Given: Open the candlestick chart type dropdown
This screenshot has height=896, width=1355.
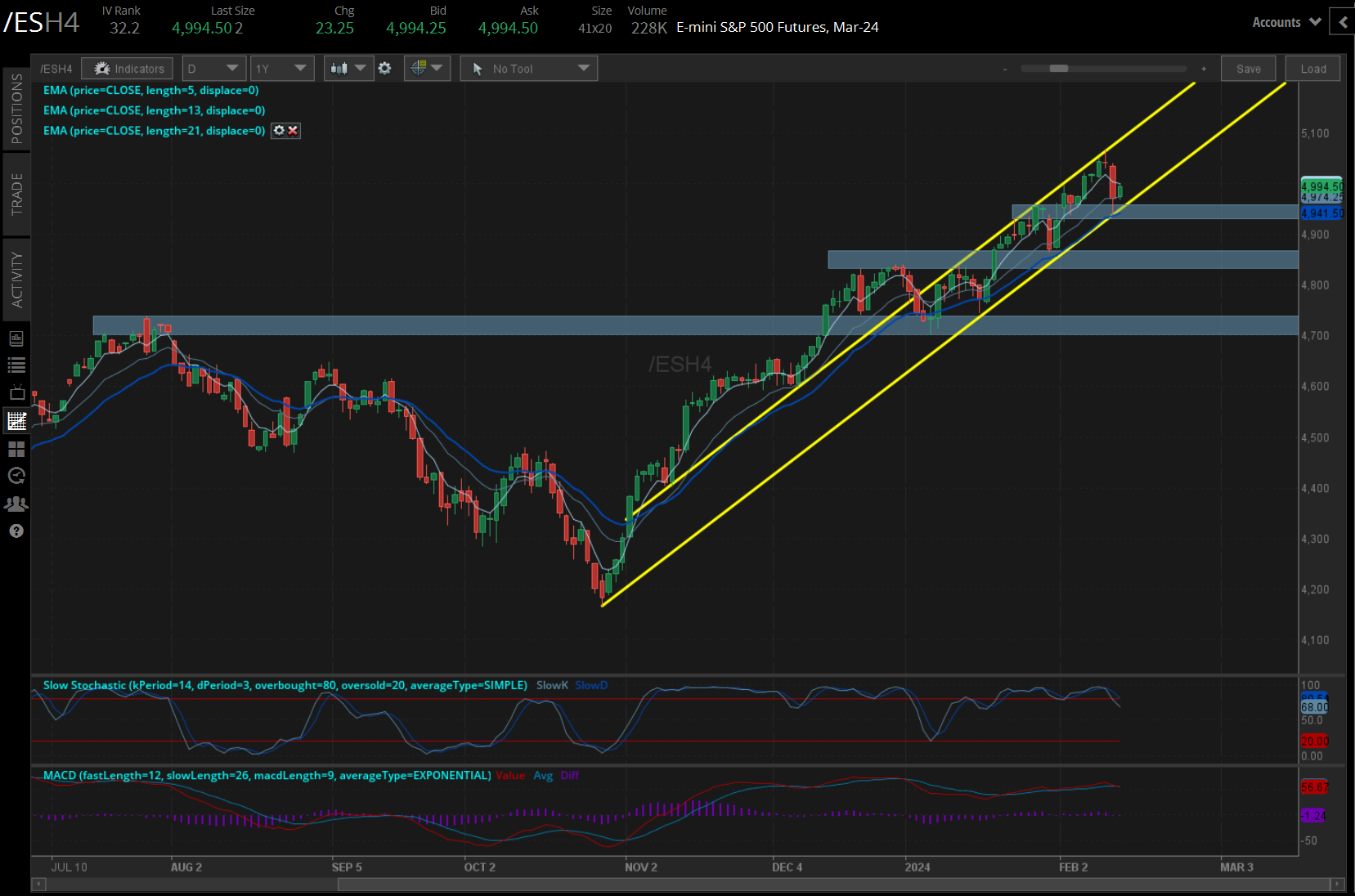Looking at the screenshot, I should pyautogui.click(x=348, y=69).
